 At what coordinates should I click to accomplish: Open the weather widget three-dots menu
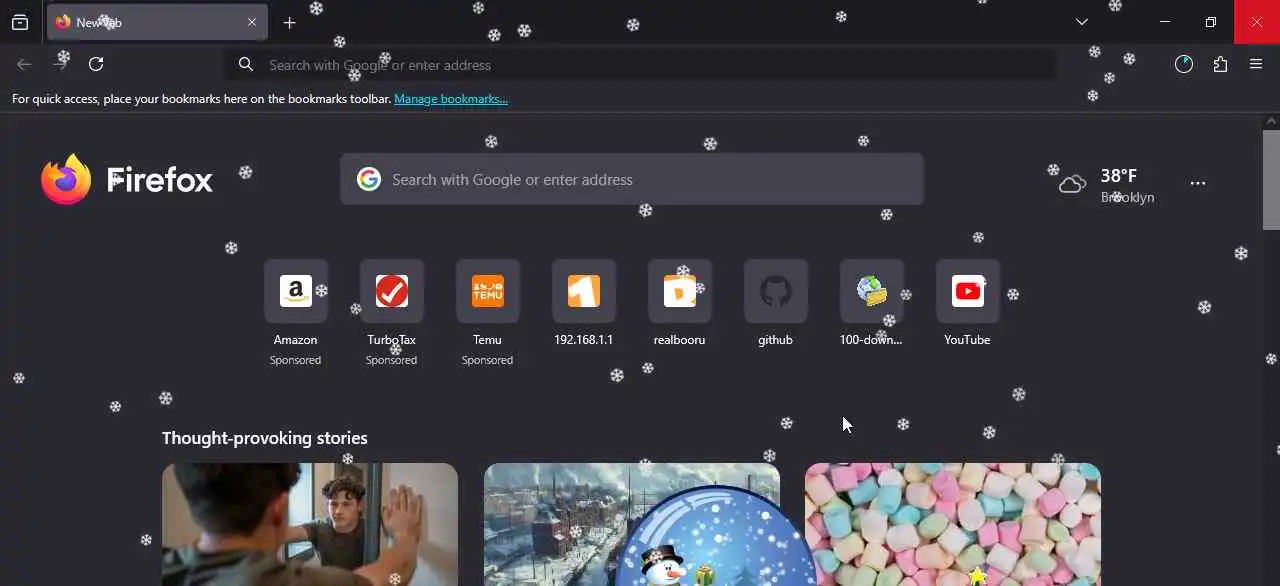[1198, 184]
